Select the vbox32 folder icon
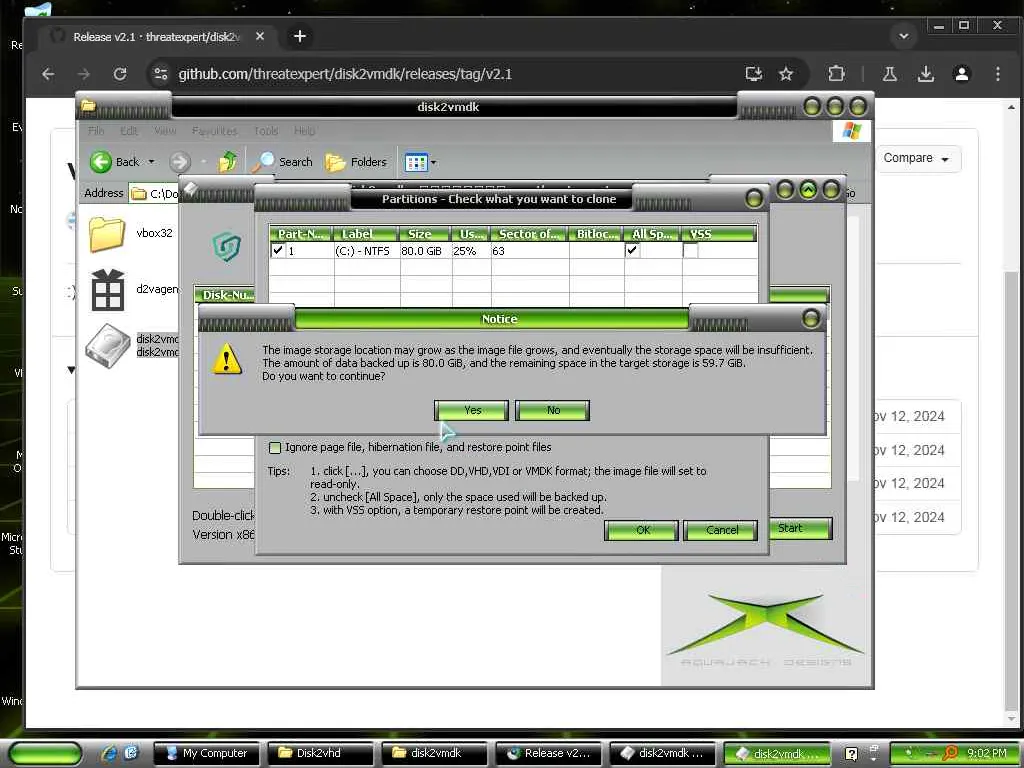The image size is (1024, 768). (x=107, y=234)
